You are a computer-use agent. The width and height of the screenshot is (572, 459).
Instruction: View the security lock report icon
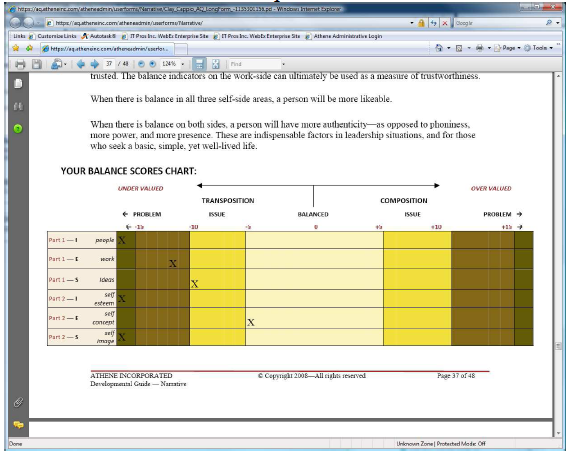[421, 23]
